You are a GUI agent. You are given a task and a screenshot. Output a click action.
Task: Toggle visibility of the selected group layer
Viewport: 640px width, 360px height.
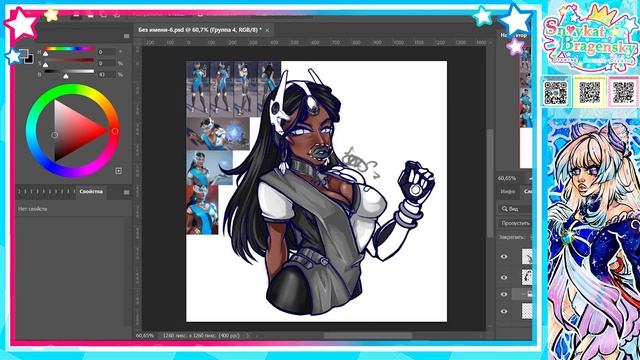coord(504,294)
